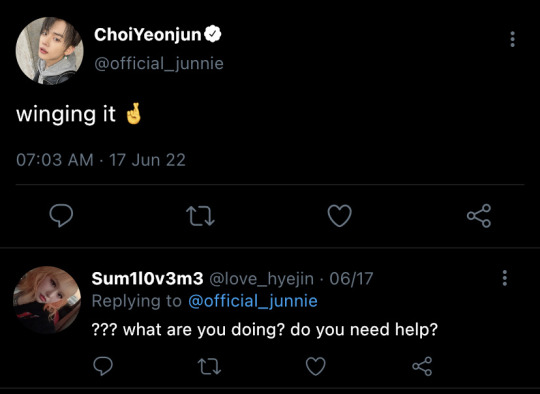The image size is (540, 394).
Task: Open more options for ChoiYeonjun's tweet
Action: tap(512, 39)
